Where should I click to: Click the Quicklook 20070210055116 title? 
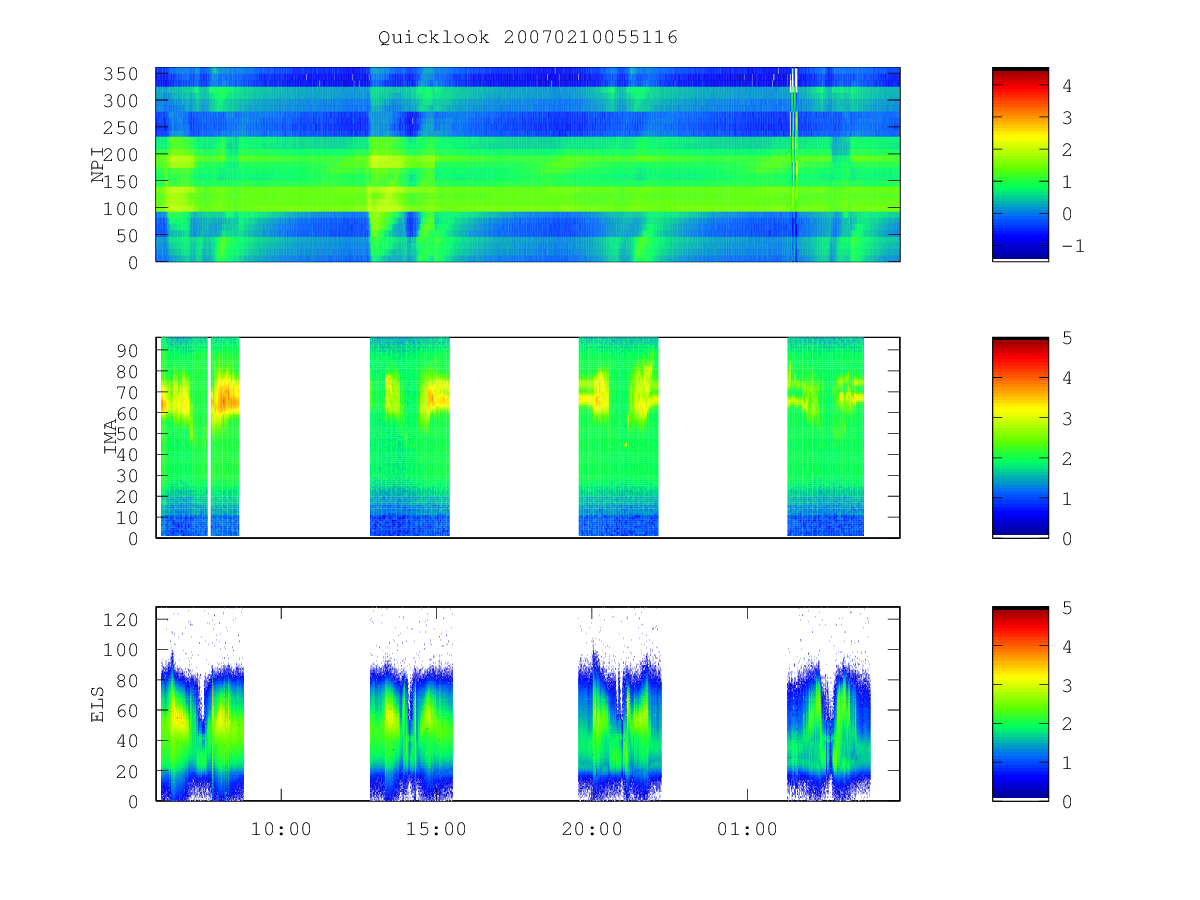(x=528, y=38)
